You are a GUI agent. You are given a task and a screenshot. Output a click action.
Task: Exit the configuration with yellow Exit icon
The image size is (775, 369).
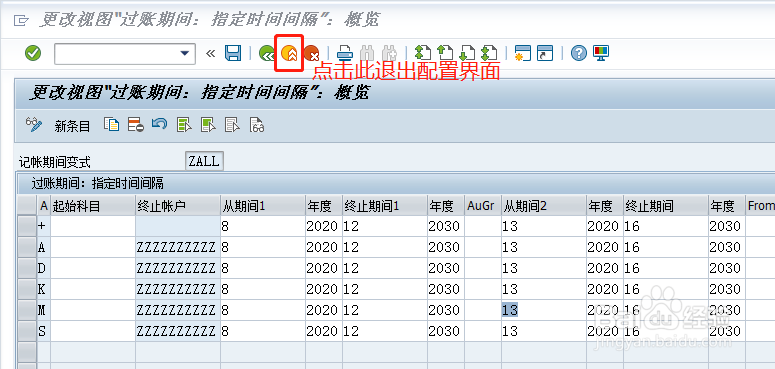tap(289, 53)
